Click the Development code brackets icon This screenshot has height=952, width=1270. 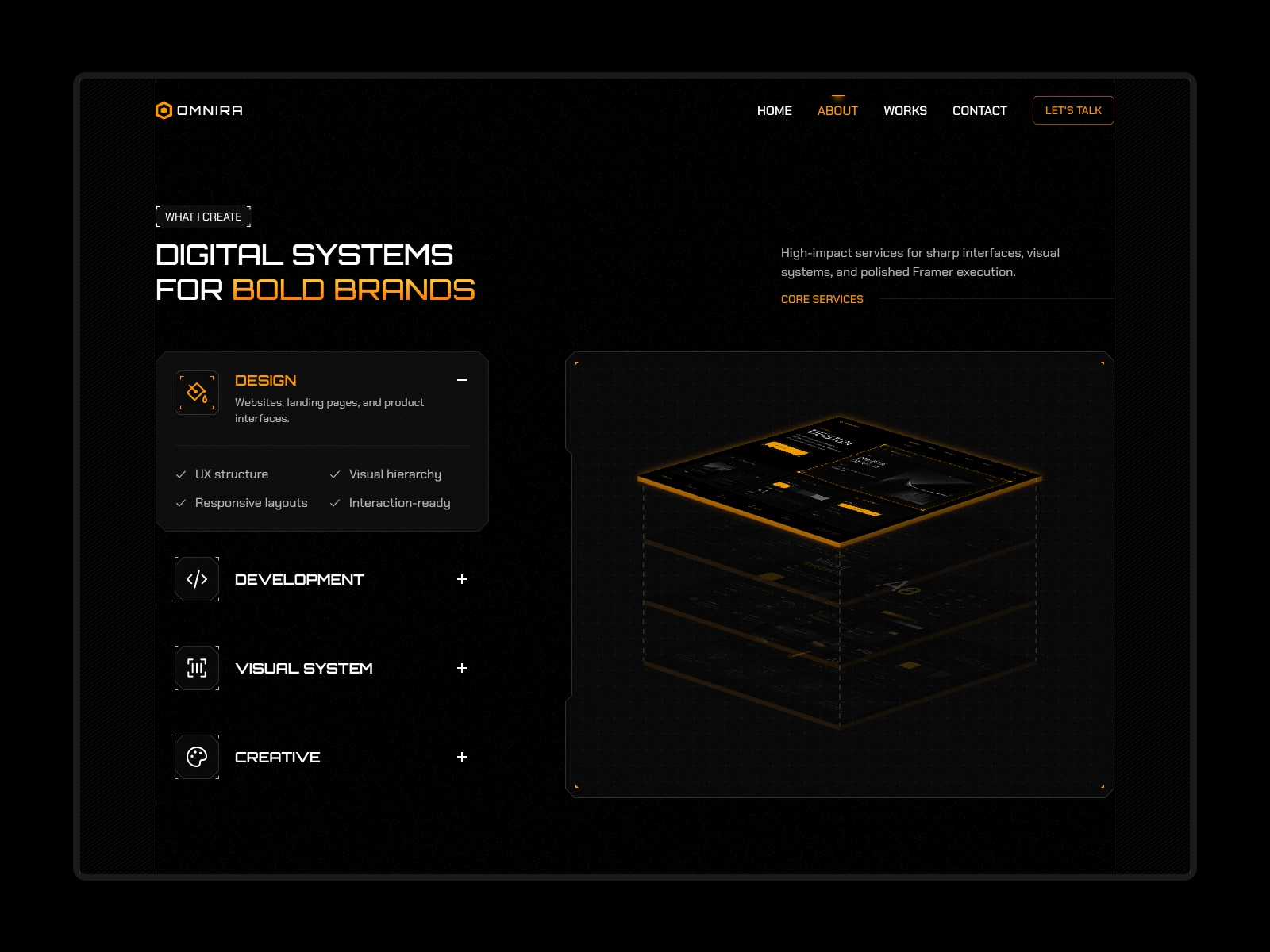click(x=197, y=579)
